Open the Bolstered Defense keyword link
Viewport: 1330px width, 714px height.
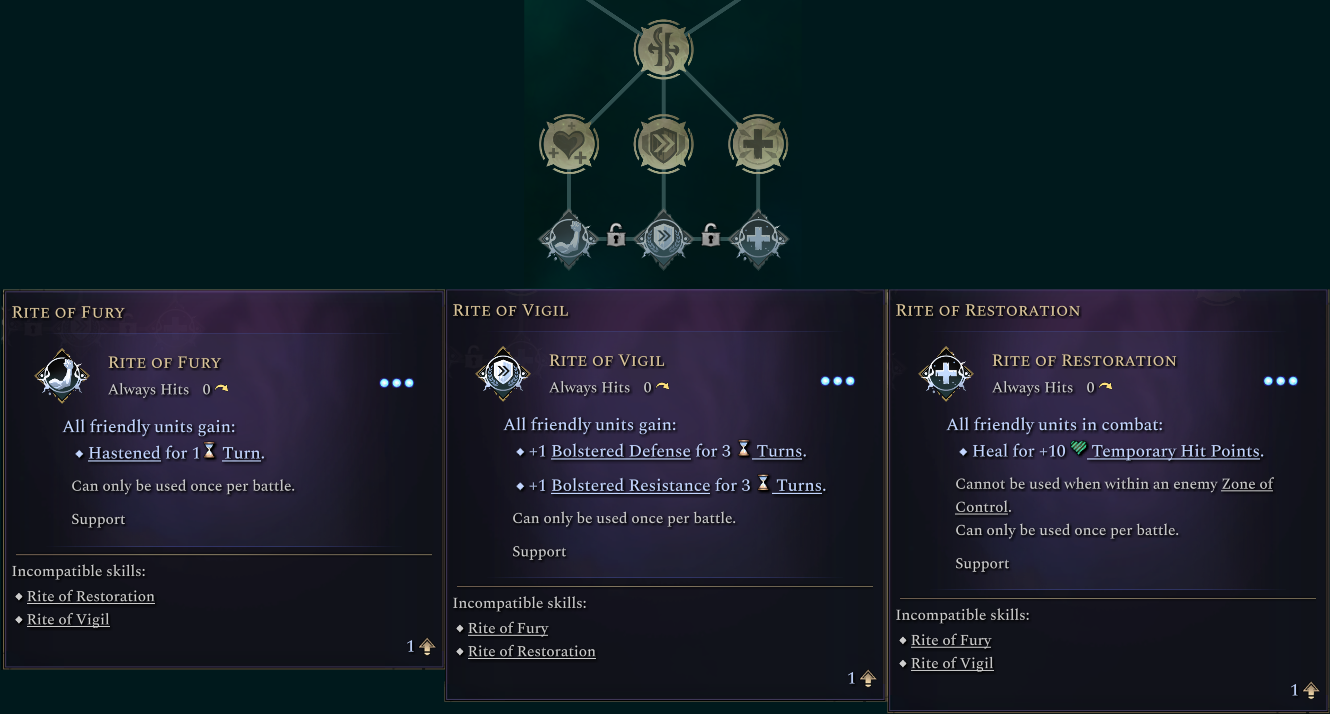pyautogui.click(x=620, y=451)
